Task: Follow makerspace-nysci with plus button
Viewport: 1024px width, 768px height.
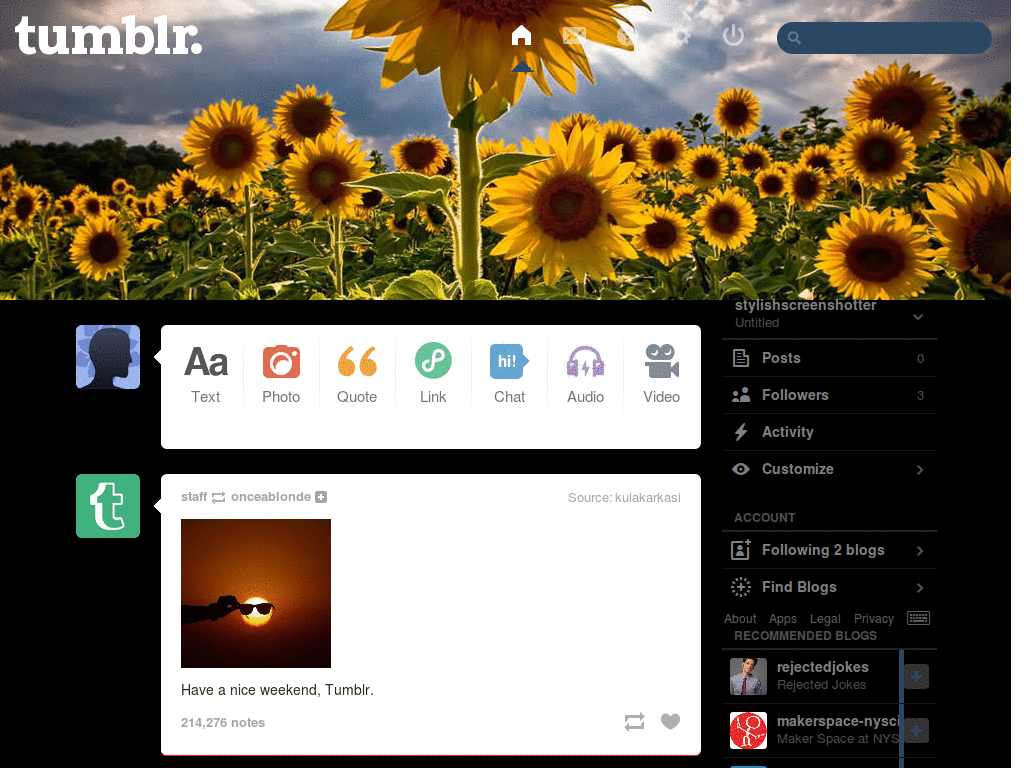Action: (x=916, y=730)
